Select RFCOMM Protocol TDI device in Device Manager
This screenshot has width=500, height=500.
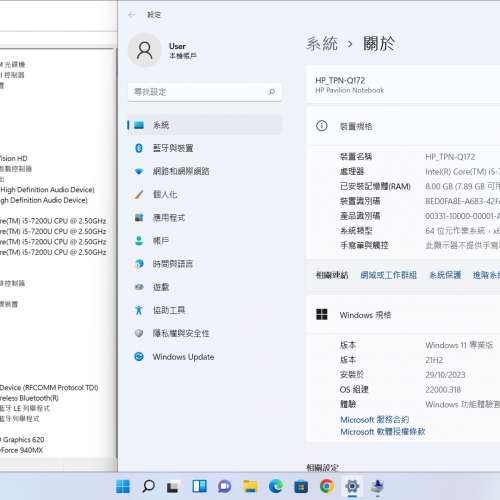pyautogui.click(x=49, y=388)
